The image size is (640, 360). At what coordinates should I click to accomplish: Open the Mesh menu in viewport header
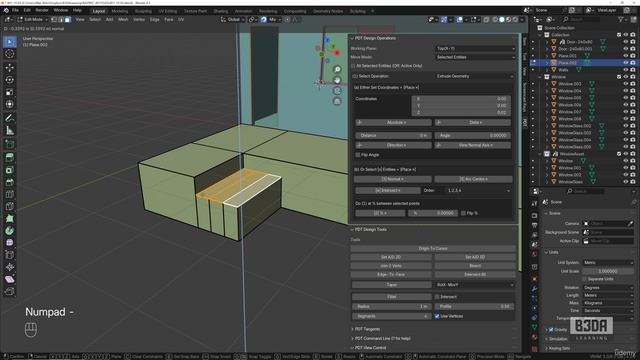coord(123,20)
